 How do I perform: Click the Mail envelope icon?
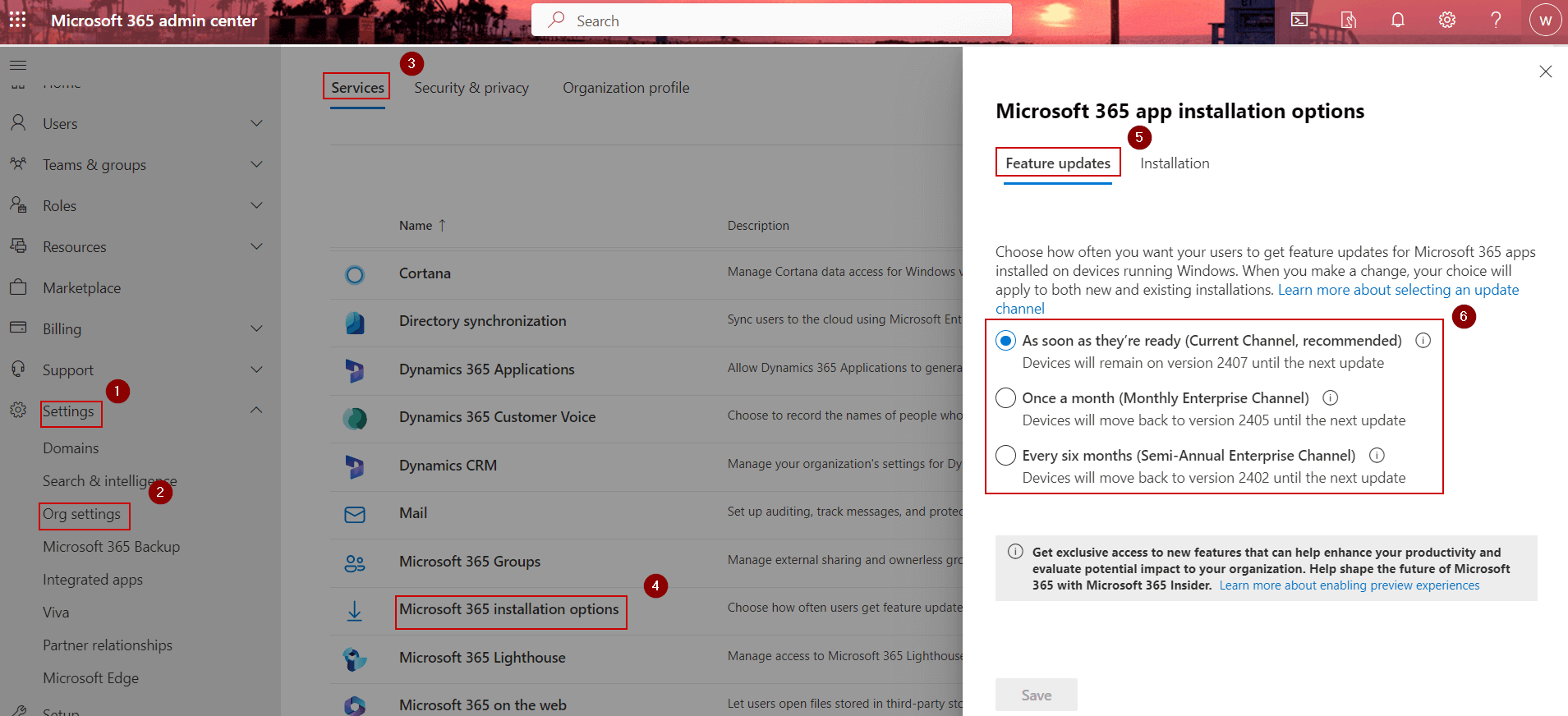(x=355, y=515)
